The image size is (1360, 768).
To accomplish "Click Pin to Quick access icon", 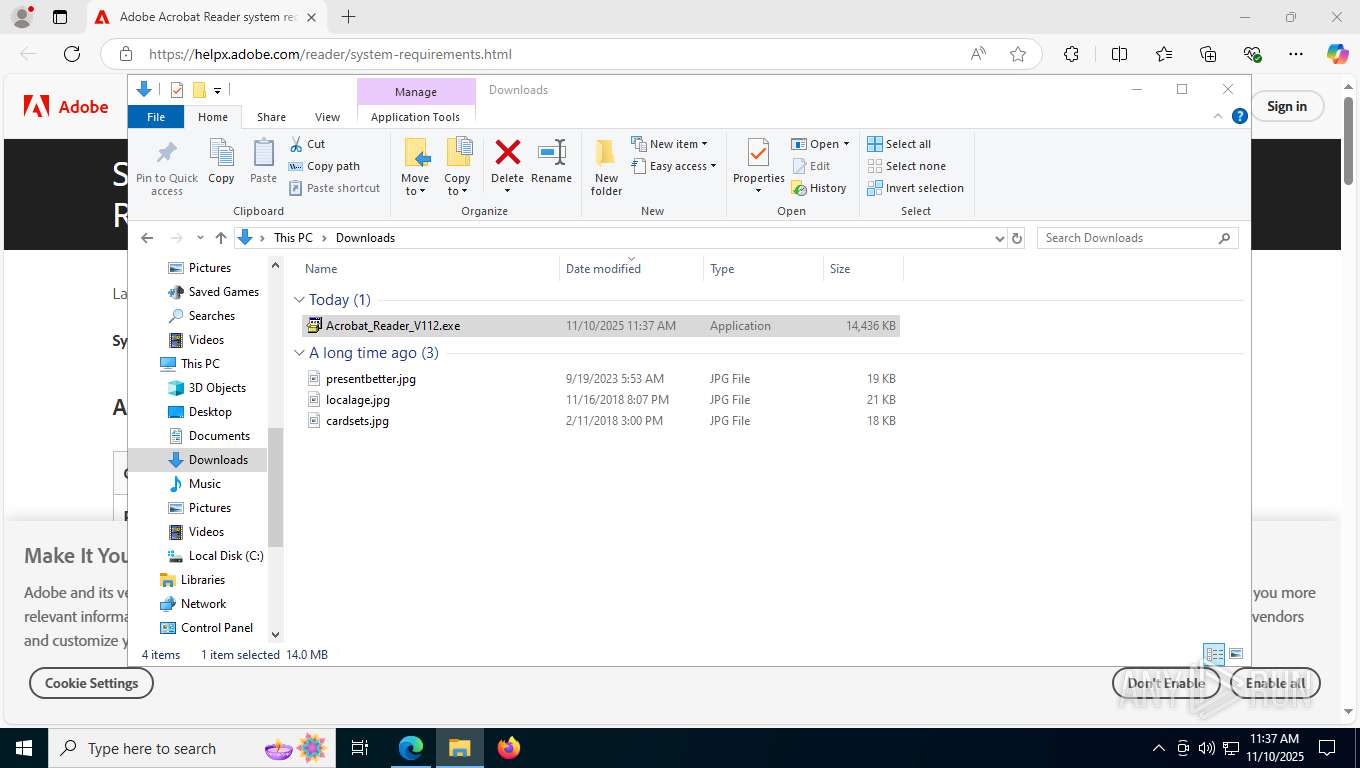I will coord(167,167).
